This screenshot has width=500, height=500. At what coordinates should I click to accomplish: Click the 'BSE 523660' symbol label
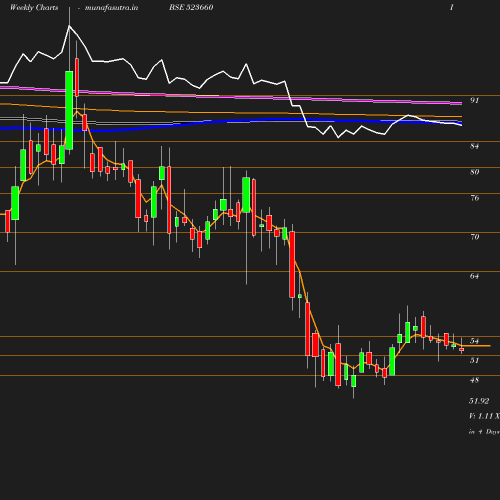point(191,7)
